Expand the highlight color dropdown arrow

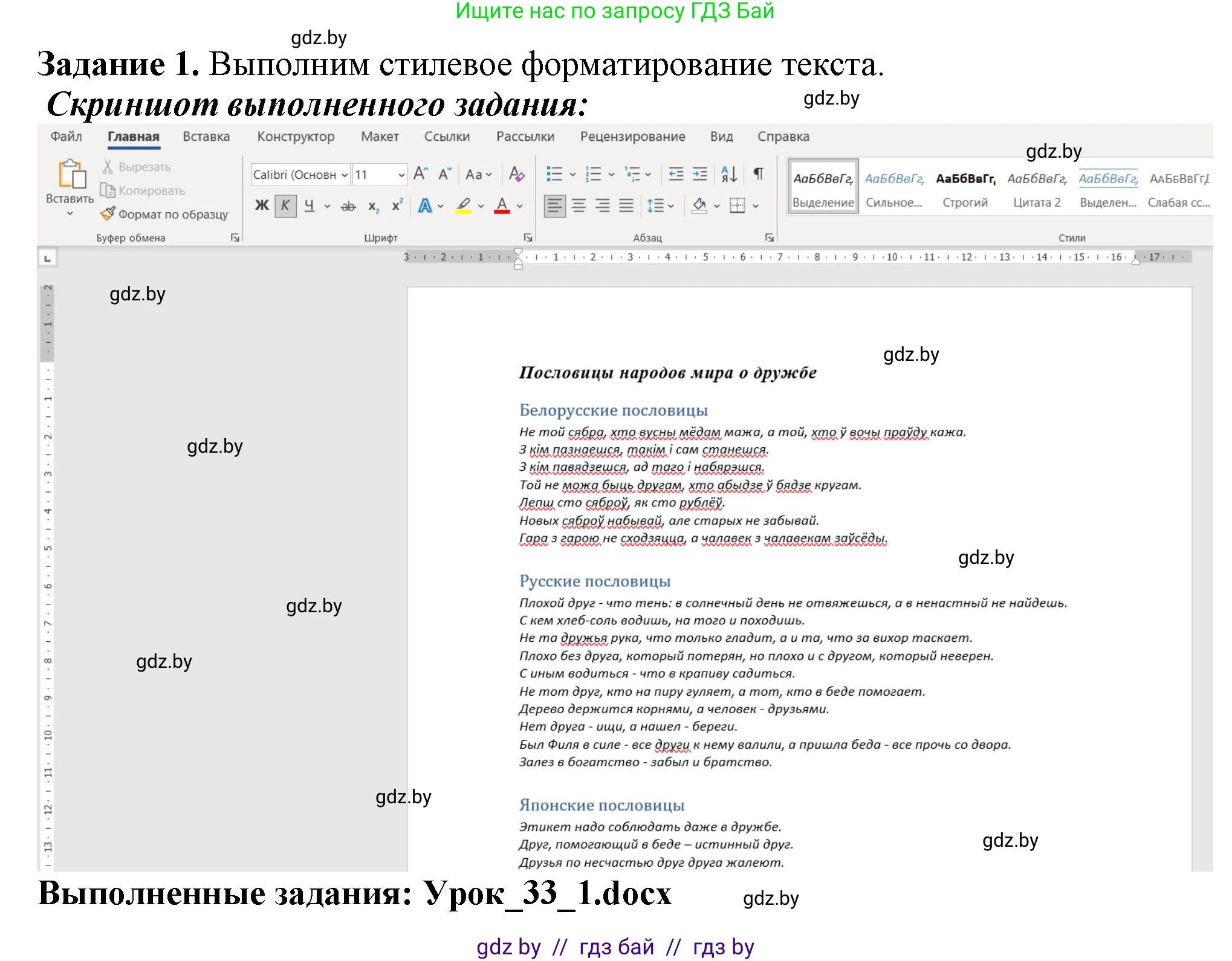click(481, 206)
